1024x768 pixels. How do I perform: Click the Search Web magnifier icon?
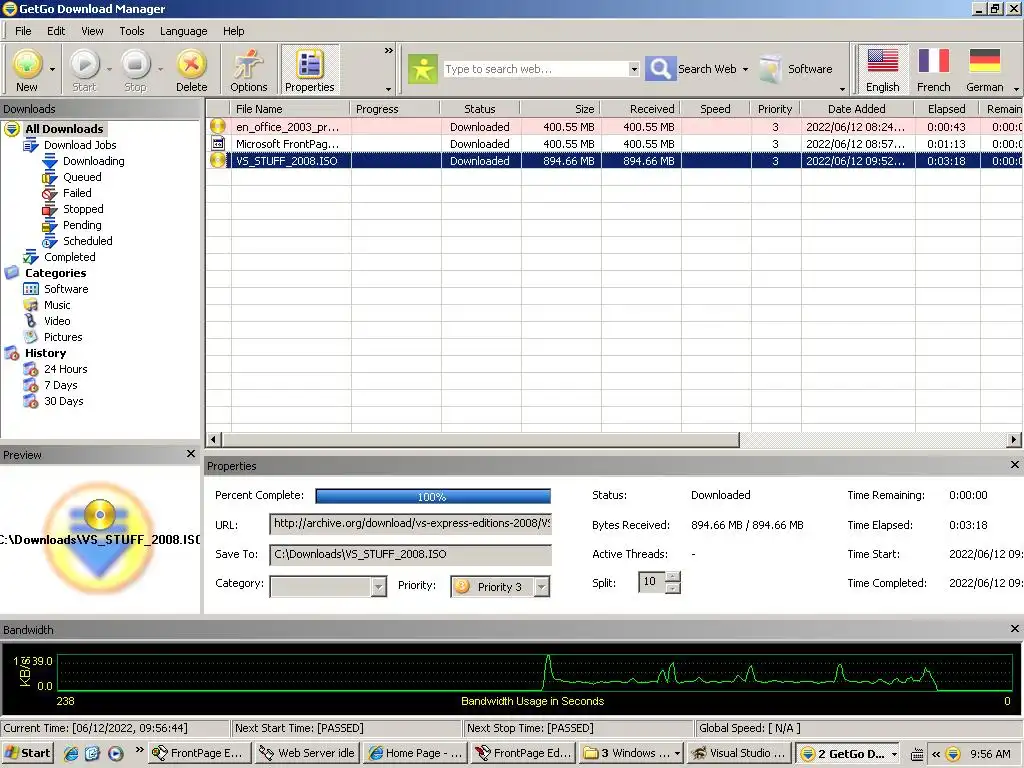(660, 69)
